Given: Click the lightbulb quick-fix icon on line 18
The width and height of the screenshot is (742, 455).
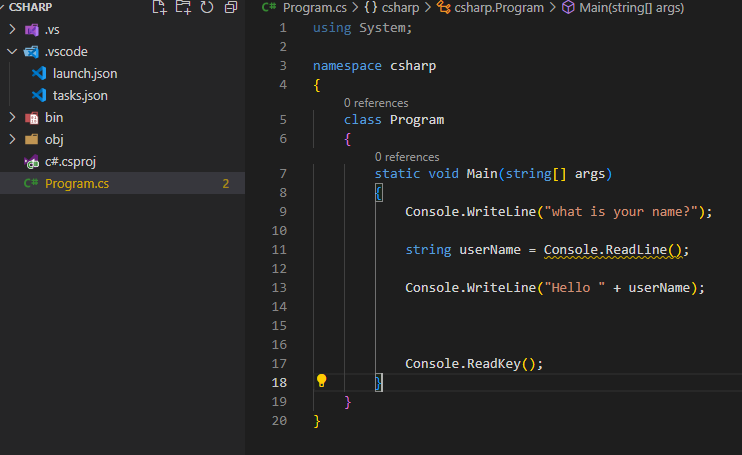Looking at the screenshot, I should point(321,381).
